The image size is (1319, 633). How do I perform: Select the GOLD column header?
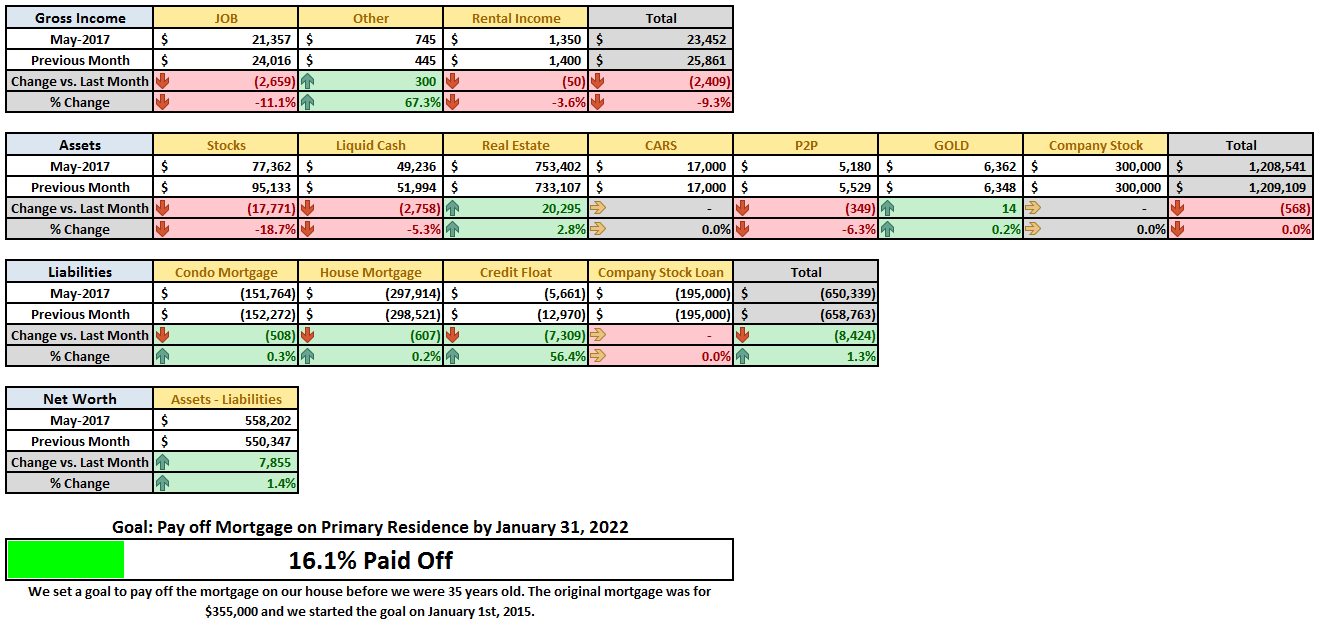pyautogui.click(x=951, y=145)
